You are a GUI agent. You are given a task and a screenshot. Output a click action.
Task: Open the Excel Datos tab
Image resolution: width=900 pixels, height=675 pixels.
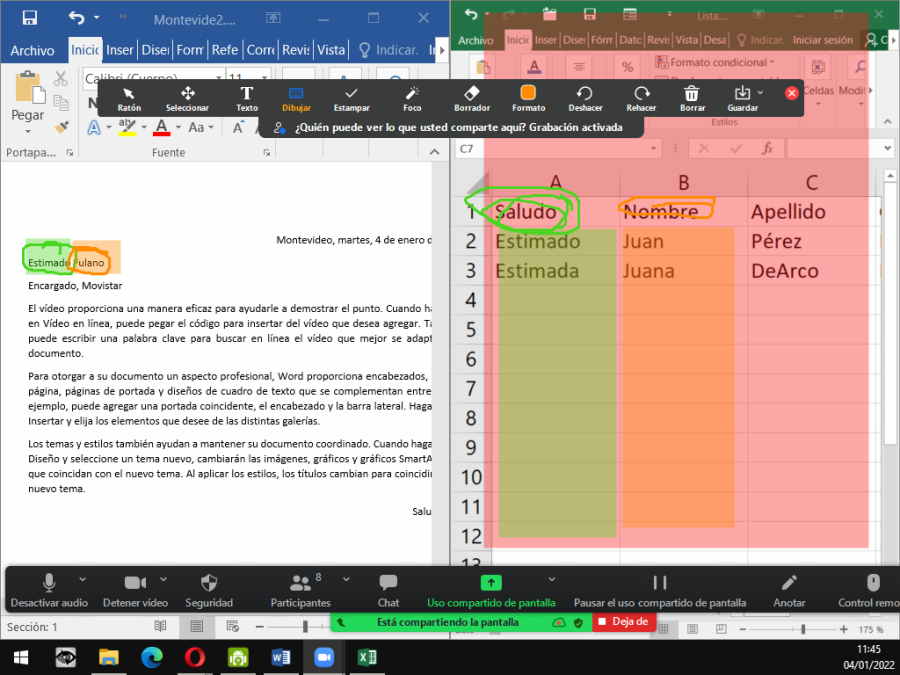[630, 40]
